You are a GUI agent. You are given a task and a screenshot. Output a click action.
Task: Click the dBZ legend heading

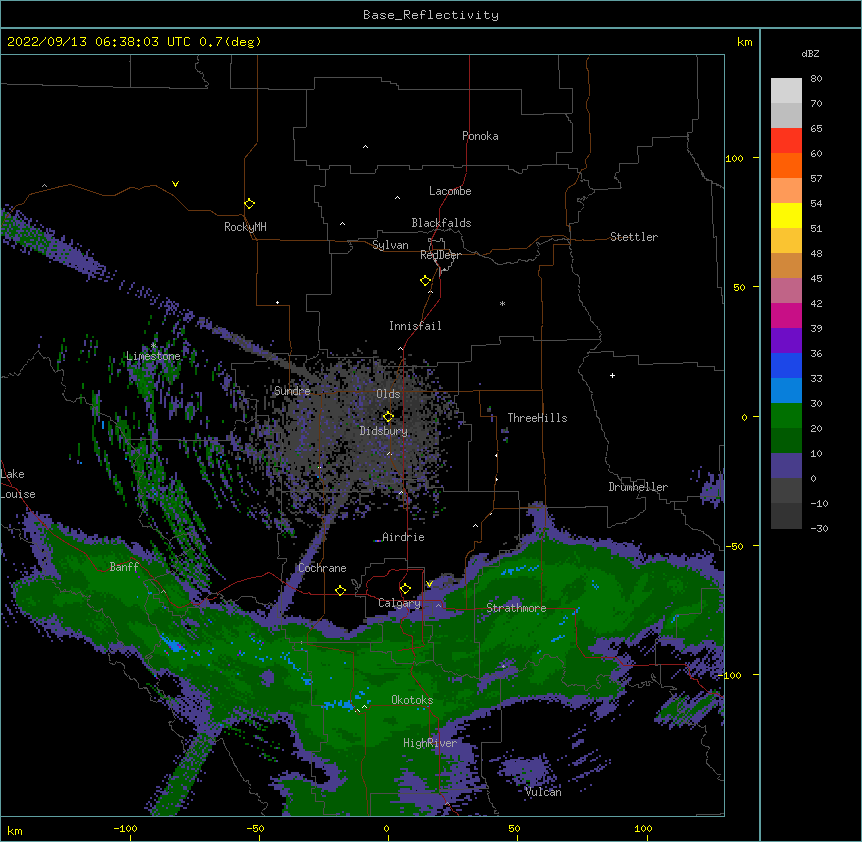[x=810, y=54]
